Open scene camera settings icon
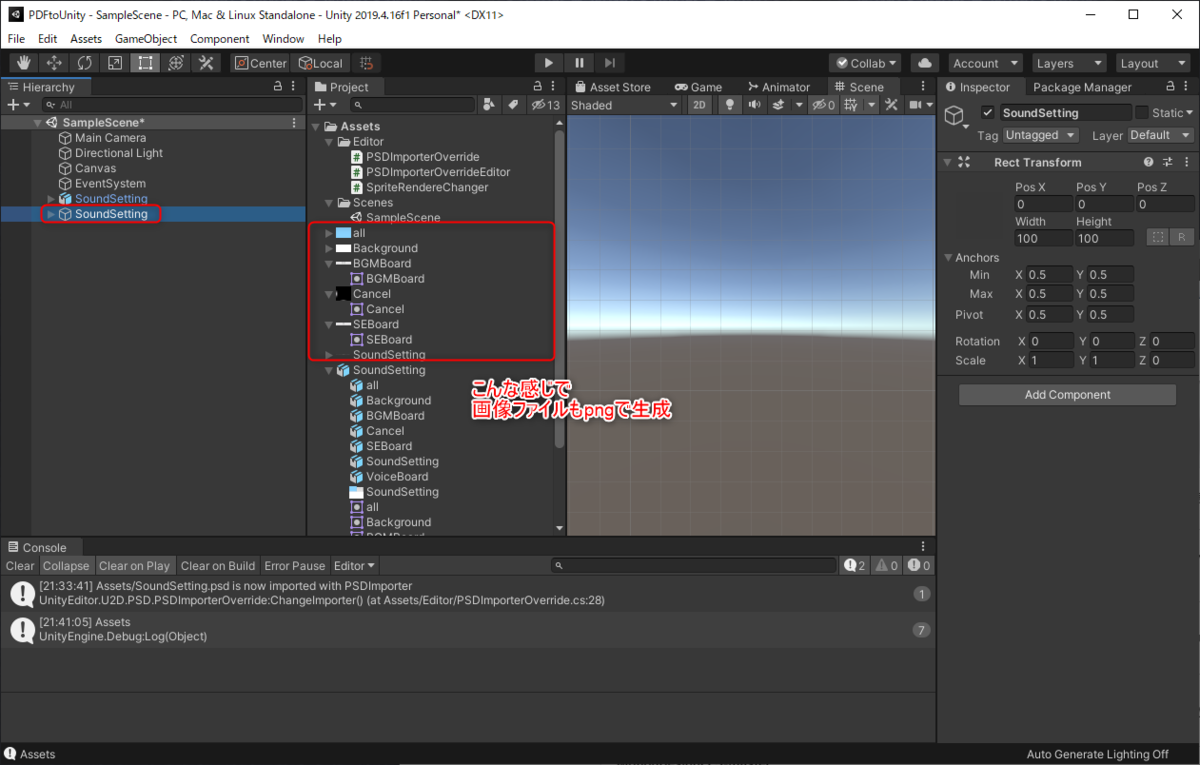 (916, 105)
